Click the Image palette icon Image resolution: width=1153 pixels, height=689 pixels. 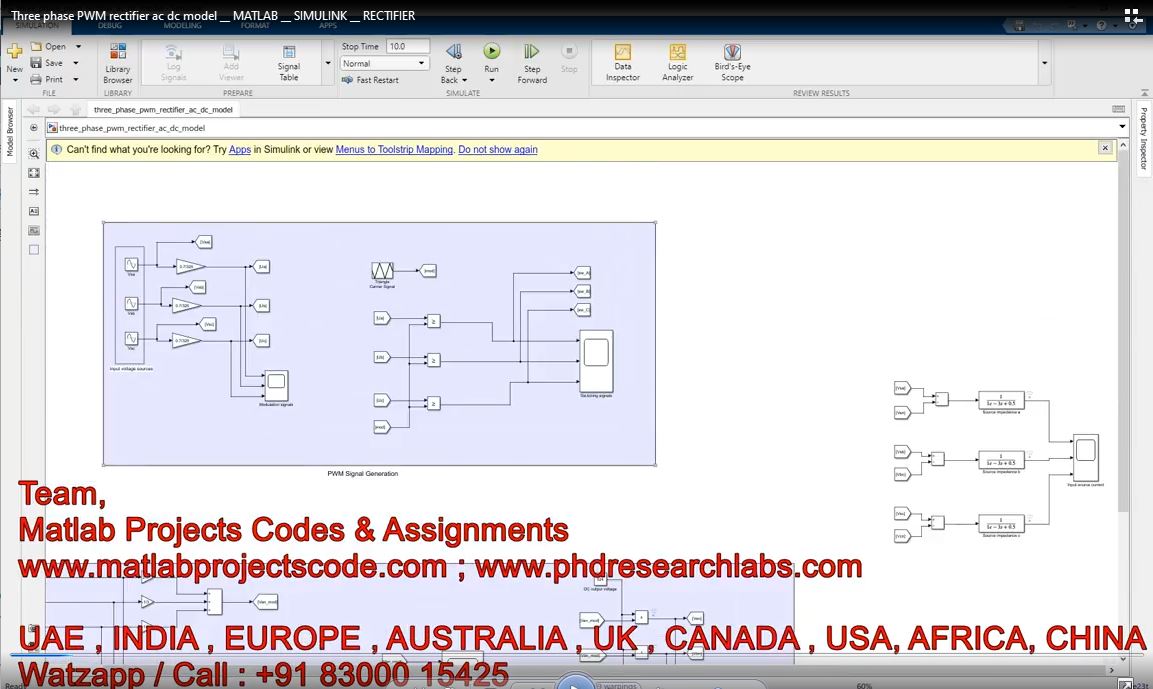tap(34, 230)
